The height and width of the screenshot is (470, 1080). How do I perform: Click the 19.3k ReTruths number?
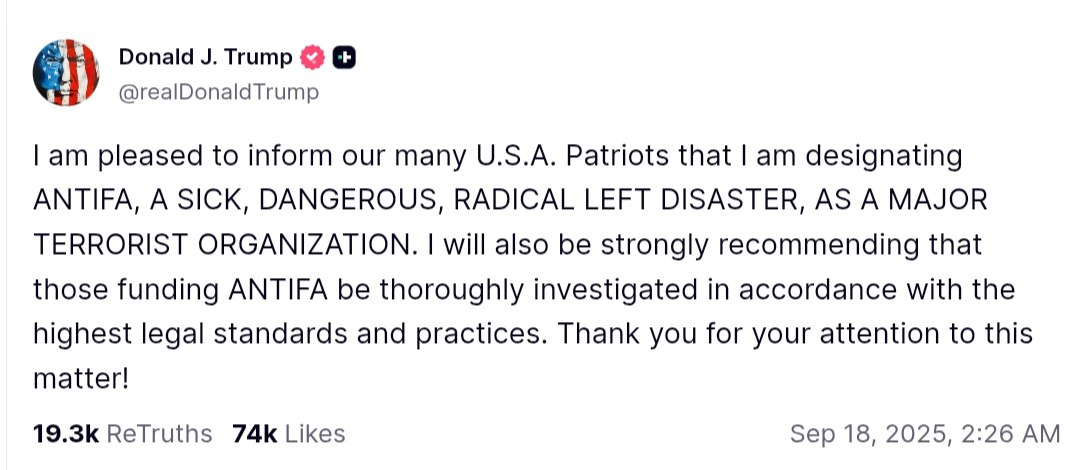pyautogui.click(x=65, y=434)
